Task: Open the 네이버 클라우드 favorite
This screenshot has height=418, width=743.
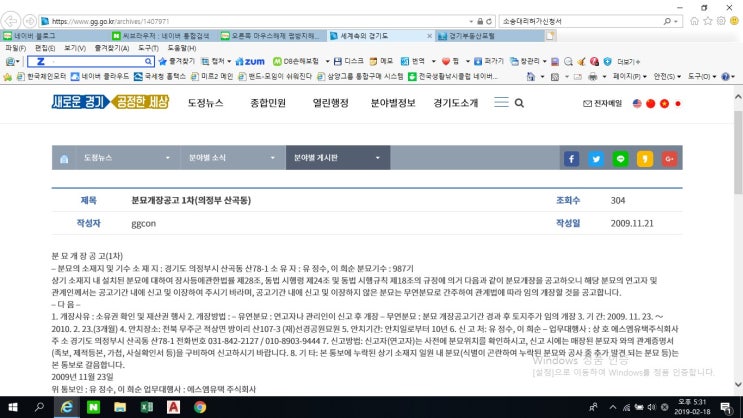Action: pos(100,76)
